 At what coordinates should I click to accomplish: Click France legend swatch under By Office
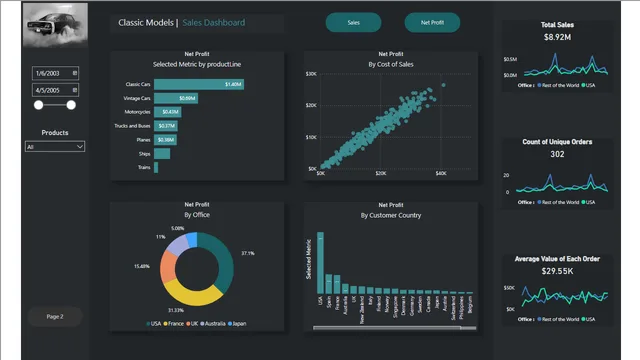point(165,324)
